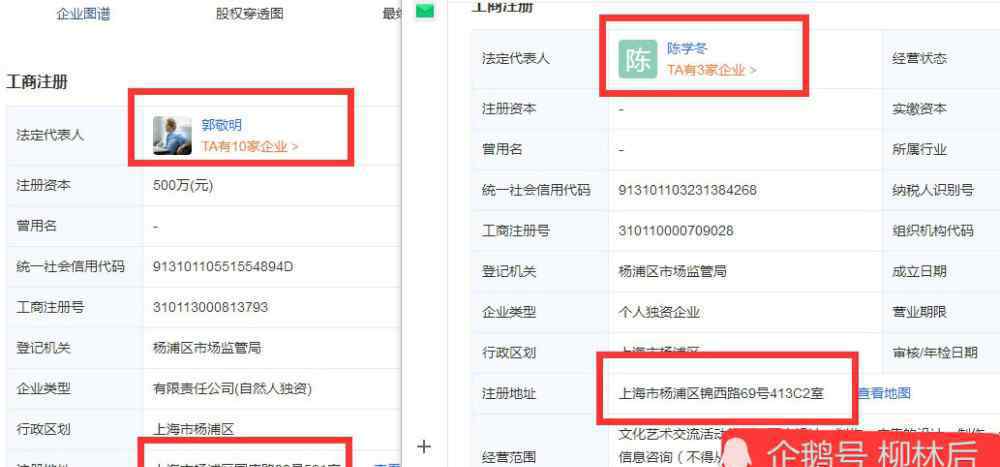Image resolution: width=1000 pixels, height=467 pixels.
Task: Click 郭敬明's profile photo thumbnail
Action: click(172, 135)
